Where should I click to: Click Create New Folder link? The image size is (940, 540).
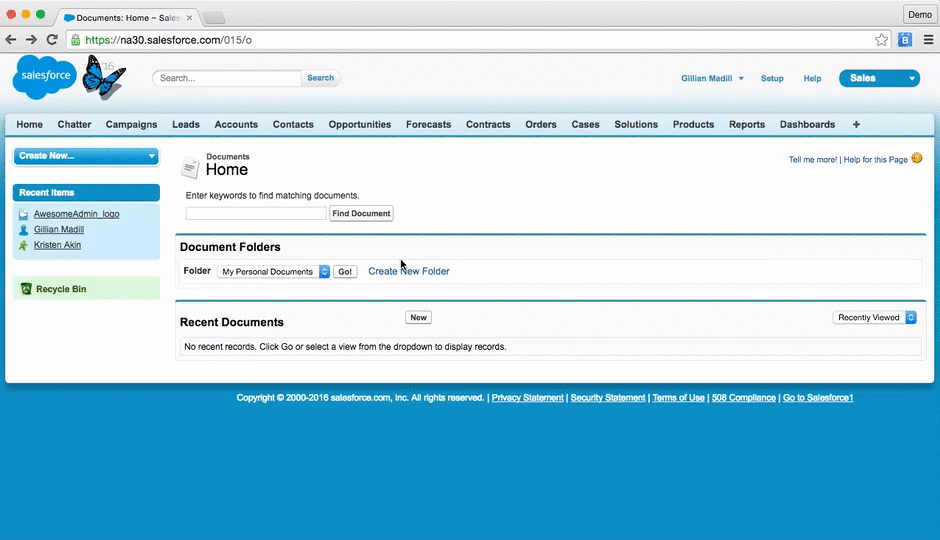point(409,271)
